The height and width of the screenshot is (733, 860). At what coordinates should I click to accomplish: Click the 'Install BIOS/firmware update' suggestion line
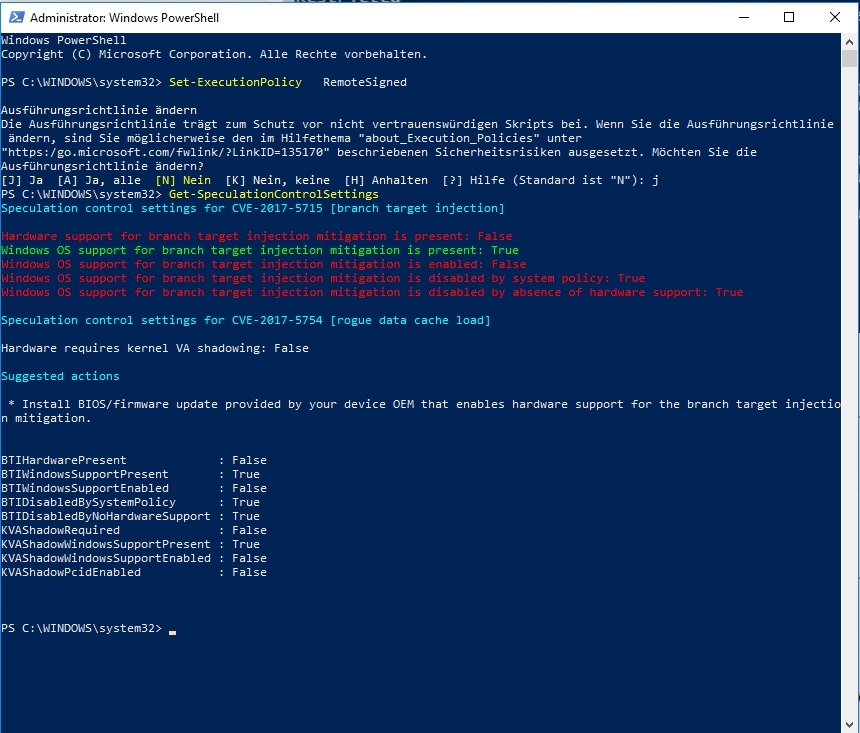tap(421, 411)
